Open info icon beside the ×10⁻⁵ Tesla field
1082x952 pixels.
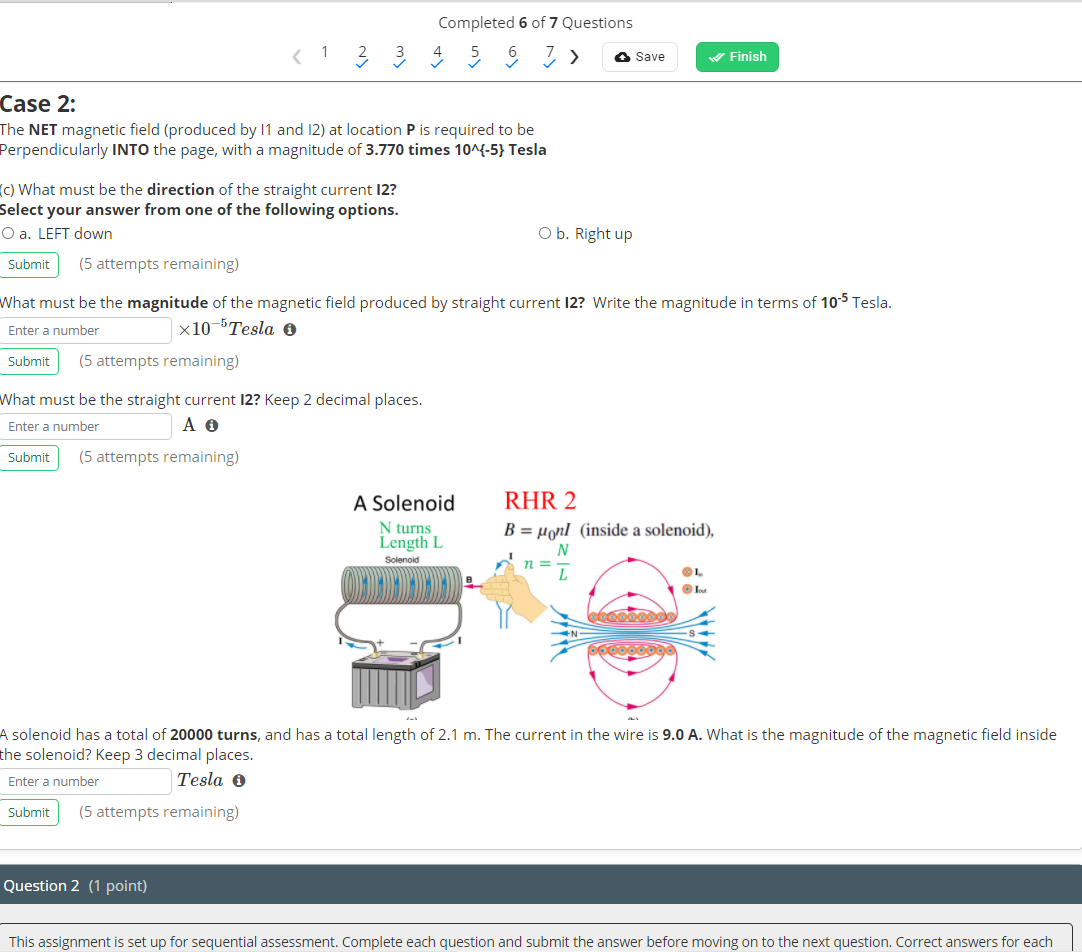tap(290, 330)
